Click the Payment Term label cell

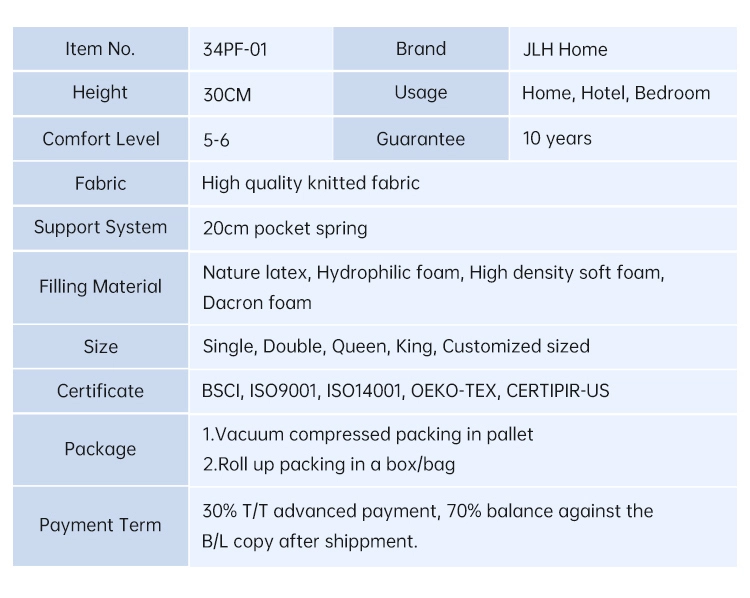[100, 526]
